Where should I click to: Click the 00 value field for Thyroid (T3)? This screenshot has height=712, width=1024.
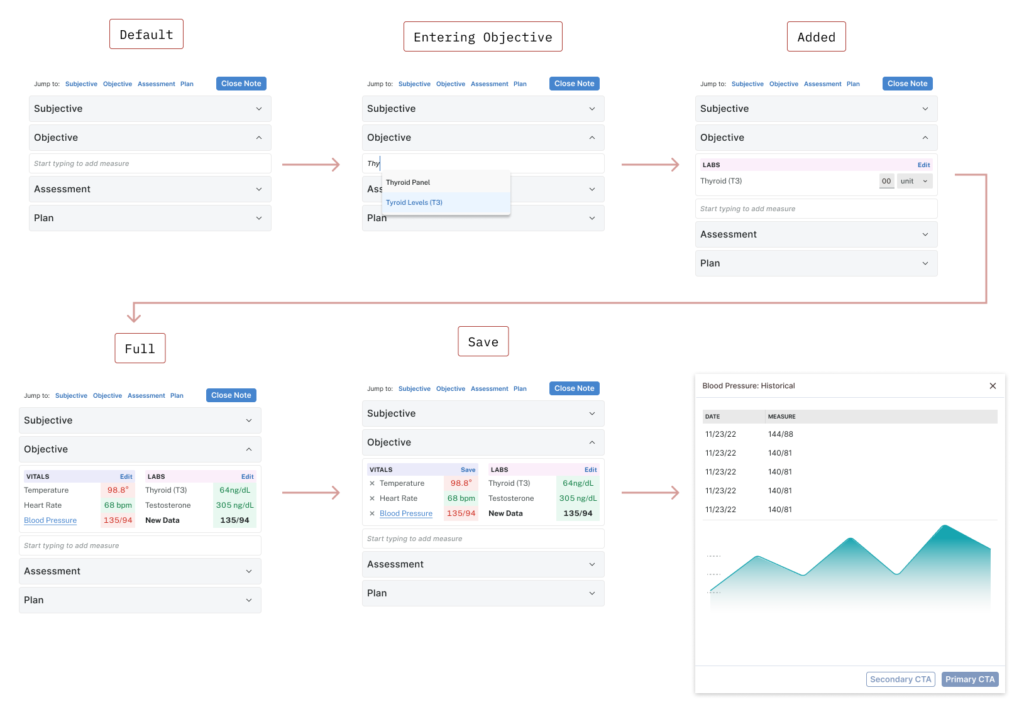pyautogui.click(x=886, y=181)
